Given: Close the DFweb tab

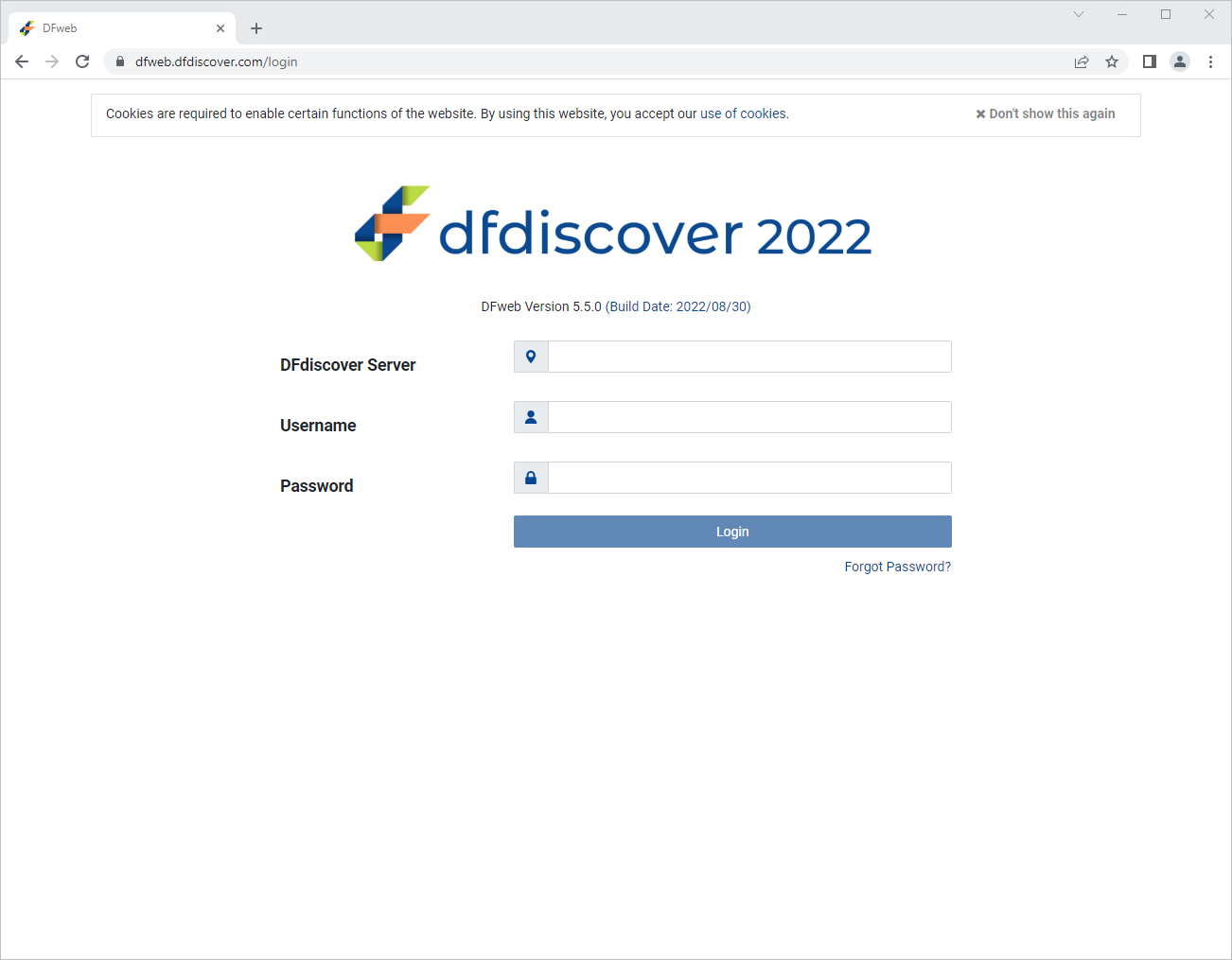Looking at the screenshot, I should tap(220, 28).
